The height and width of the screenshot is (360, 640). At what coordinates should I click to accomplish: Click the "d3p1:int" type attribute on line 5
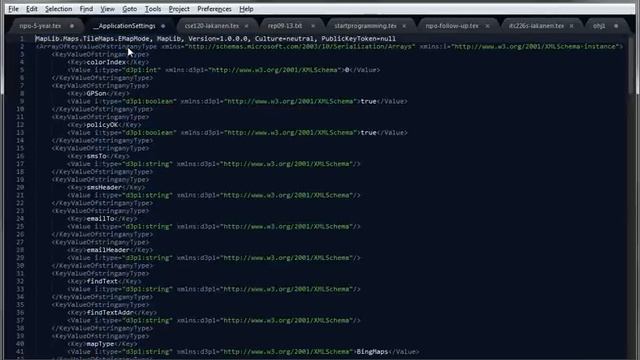(x=143, y=70)
